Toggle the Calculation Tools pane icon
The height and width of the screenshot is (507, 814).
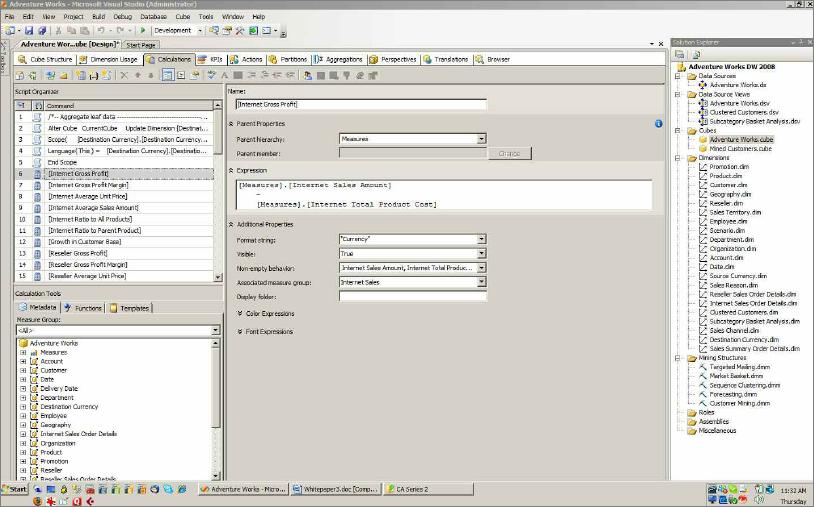coord(194,76)
